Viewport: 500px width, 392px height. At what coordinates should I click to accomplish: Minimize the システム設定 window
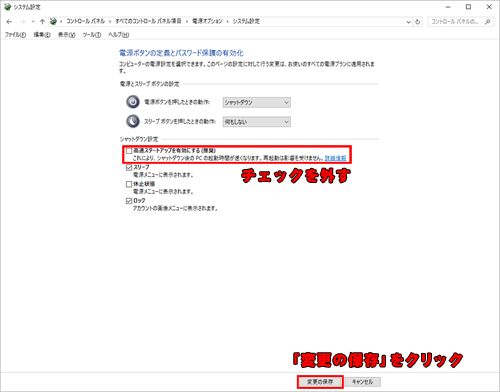click(x=448, y=7)
